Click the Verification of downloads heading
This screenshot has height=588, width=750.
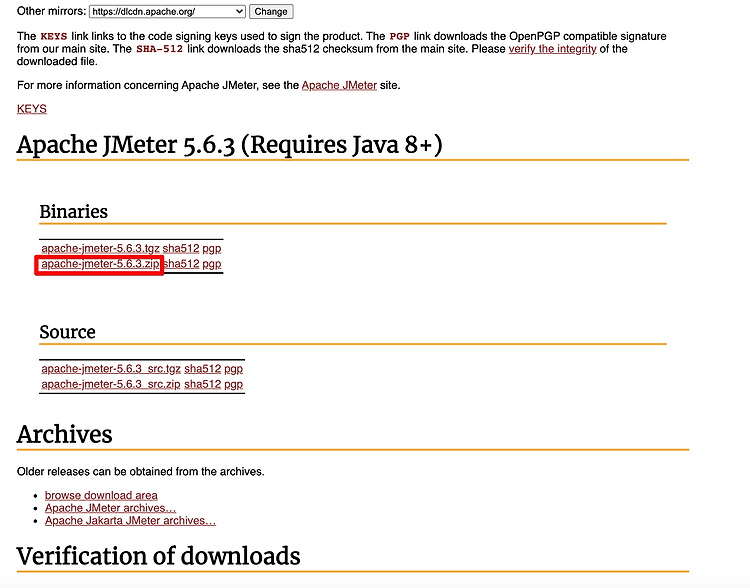(158, 556)
